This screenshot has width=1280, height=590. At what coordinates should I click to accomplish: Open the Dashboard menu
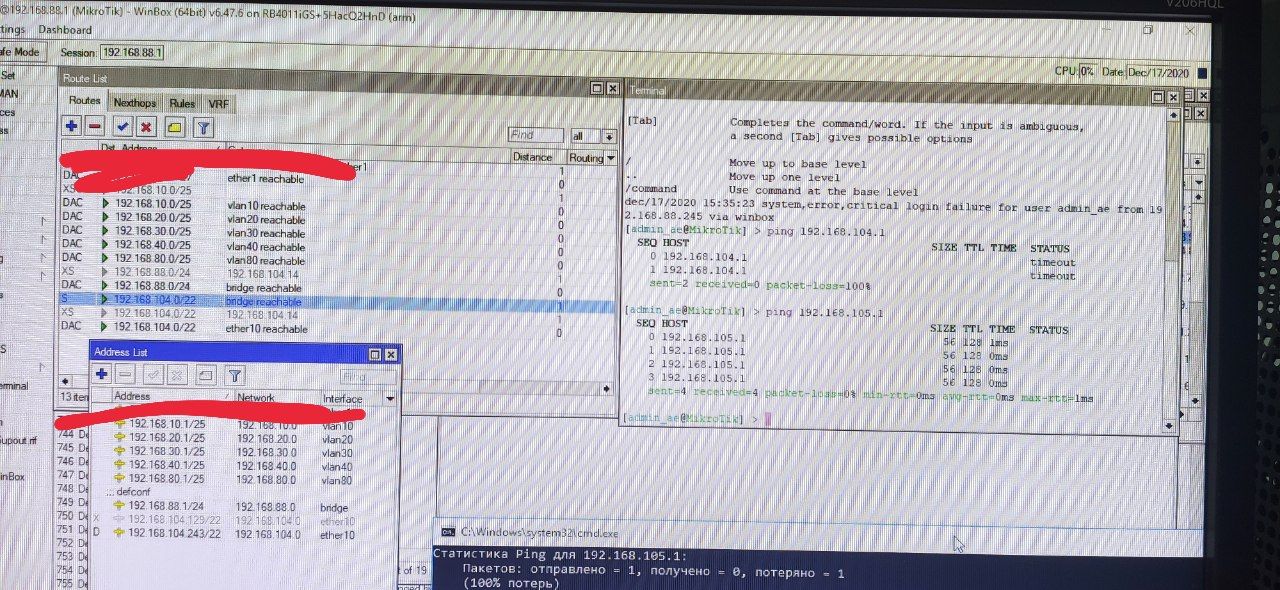point(65,30)
